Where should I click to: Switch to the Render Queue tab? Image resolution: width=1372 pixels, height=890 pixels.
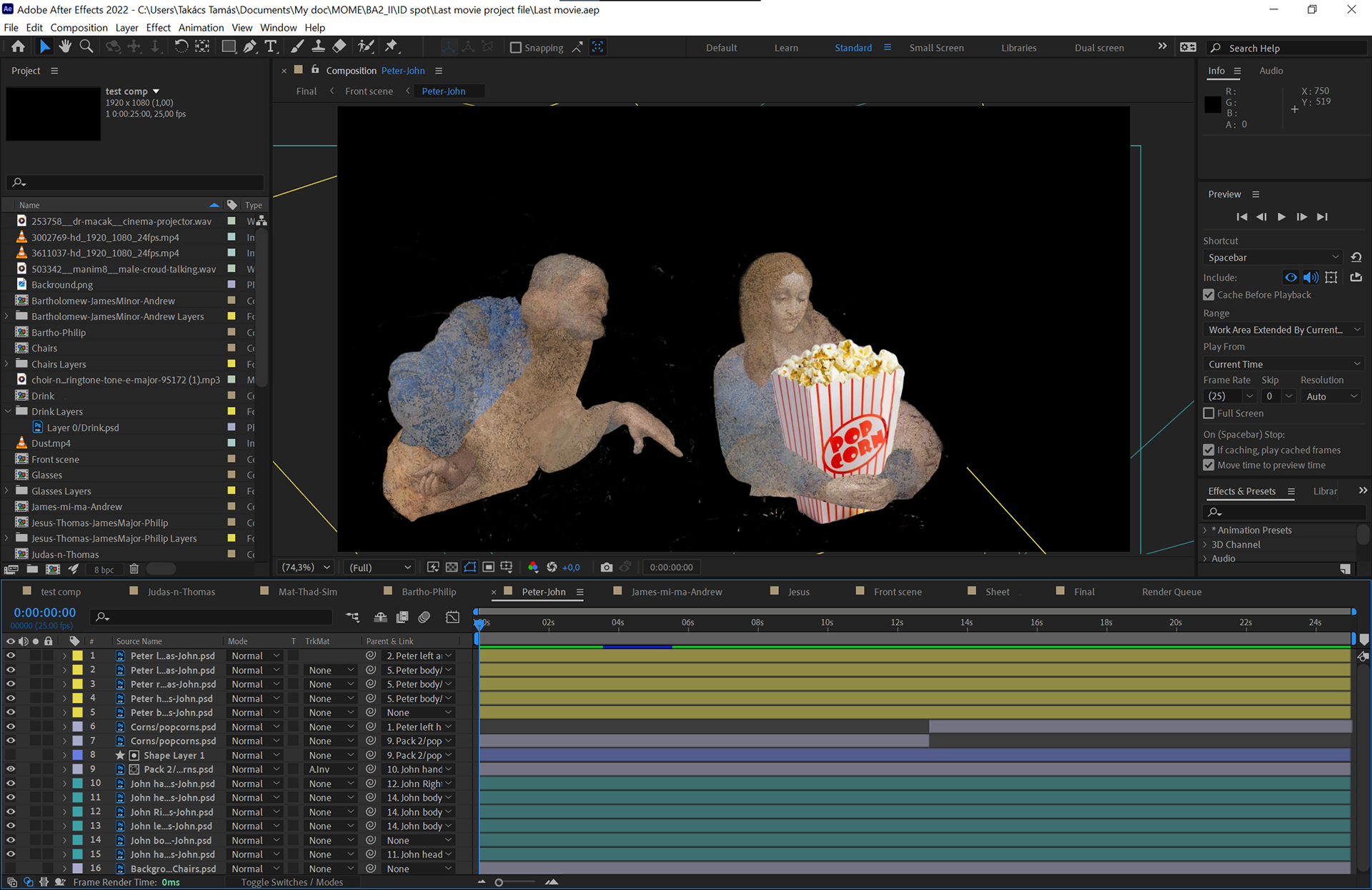[1171, 591]
